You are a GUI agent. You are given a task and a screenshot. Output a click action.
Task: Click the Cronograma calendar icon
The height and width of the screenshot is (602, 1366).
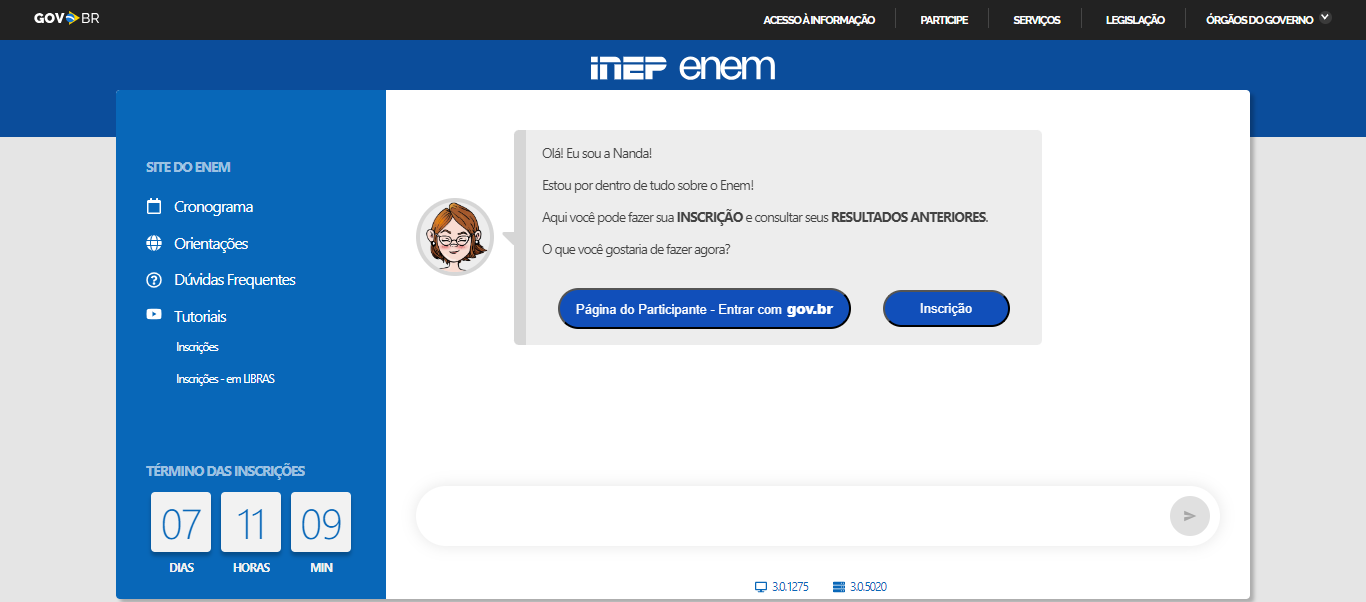tap(154, 207)
